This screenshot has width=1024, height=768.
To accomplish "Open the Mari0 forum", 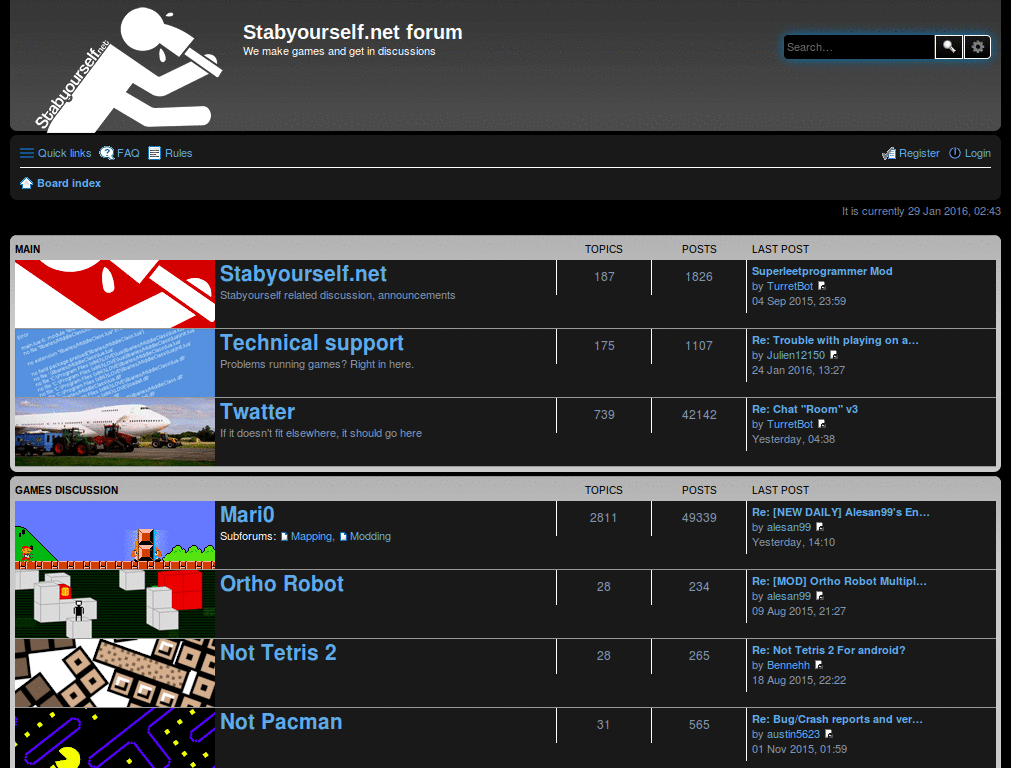I will coord(247,514).
